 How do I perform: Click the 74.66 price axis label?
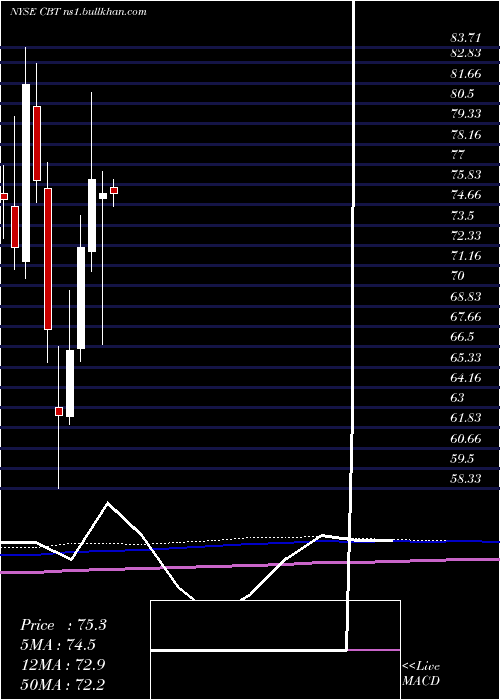tap(466, 195)
